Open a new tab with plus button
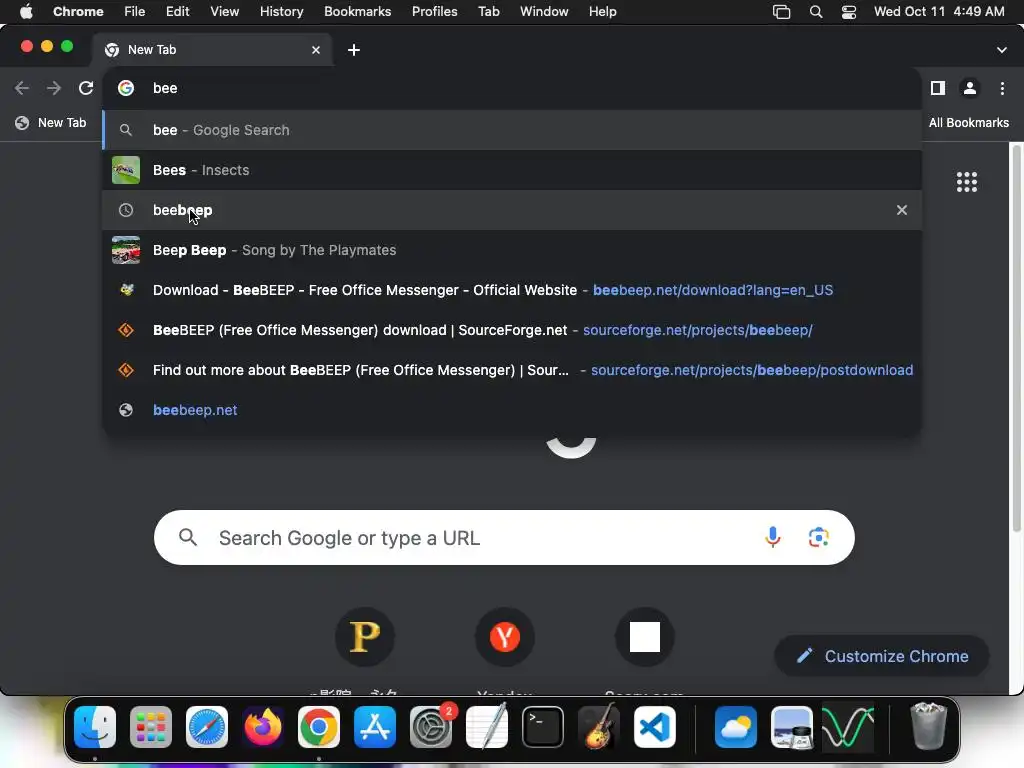This screenshot has height=768, width=1024. pyautogui.click(x=353, y=50)
